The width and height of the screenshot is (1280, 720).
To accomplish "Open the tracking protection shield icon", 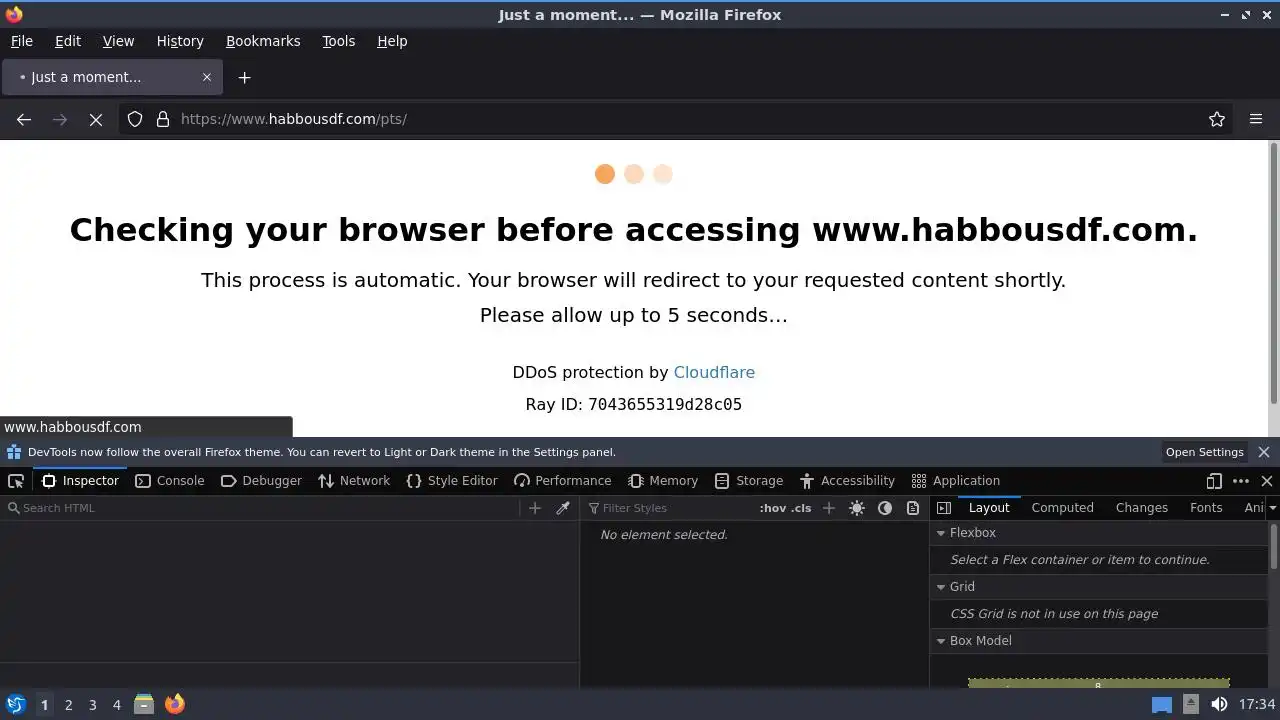I will [135, 119].
